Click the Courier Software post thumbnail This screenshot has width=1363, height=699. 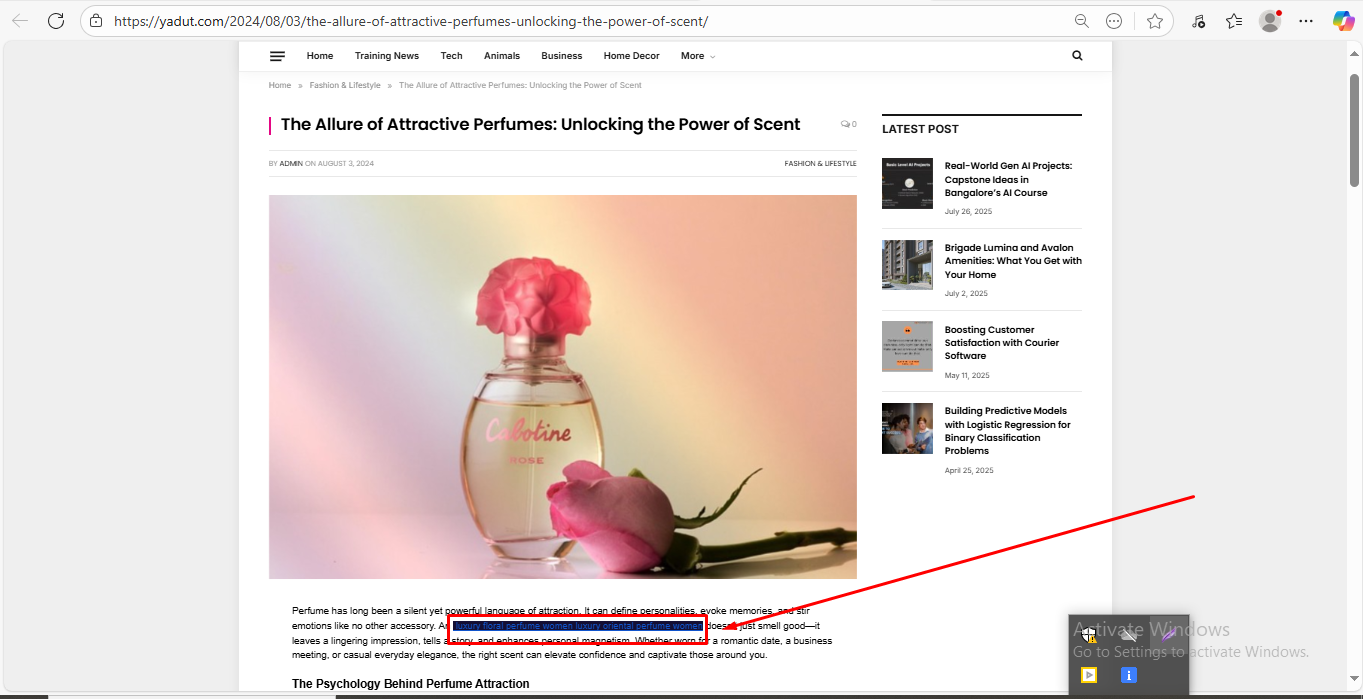point(907,346)
